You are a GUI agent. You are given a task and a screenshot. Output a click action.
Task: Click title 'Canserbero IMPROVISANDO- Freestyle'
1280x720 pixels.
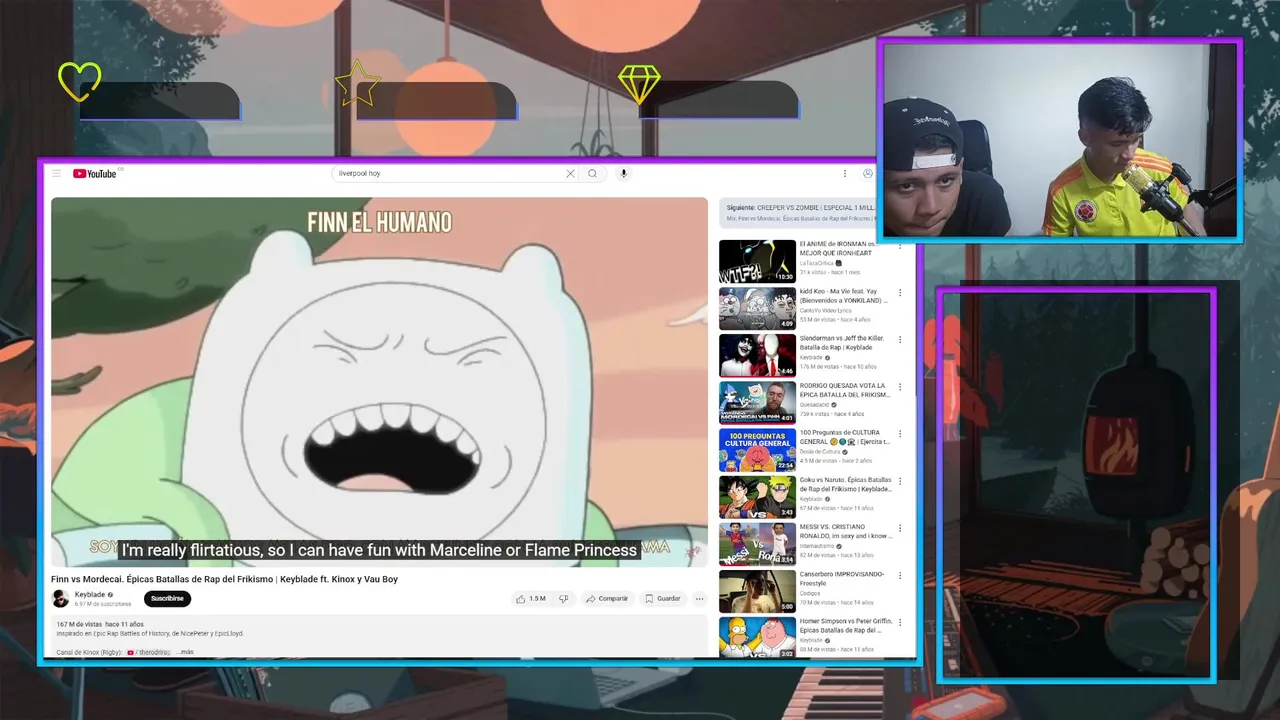841,578
